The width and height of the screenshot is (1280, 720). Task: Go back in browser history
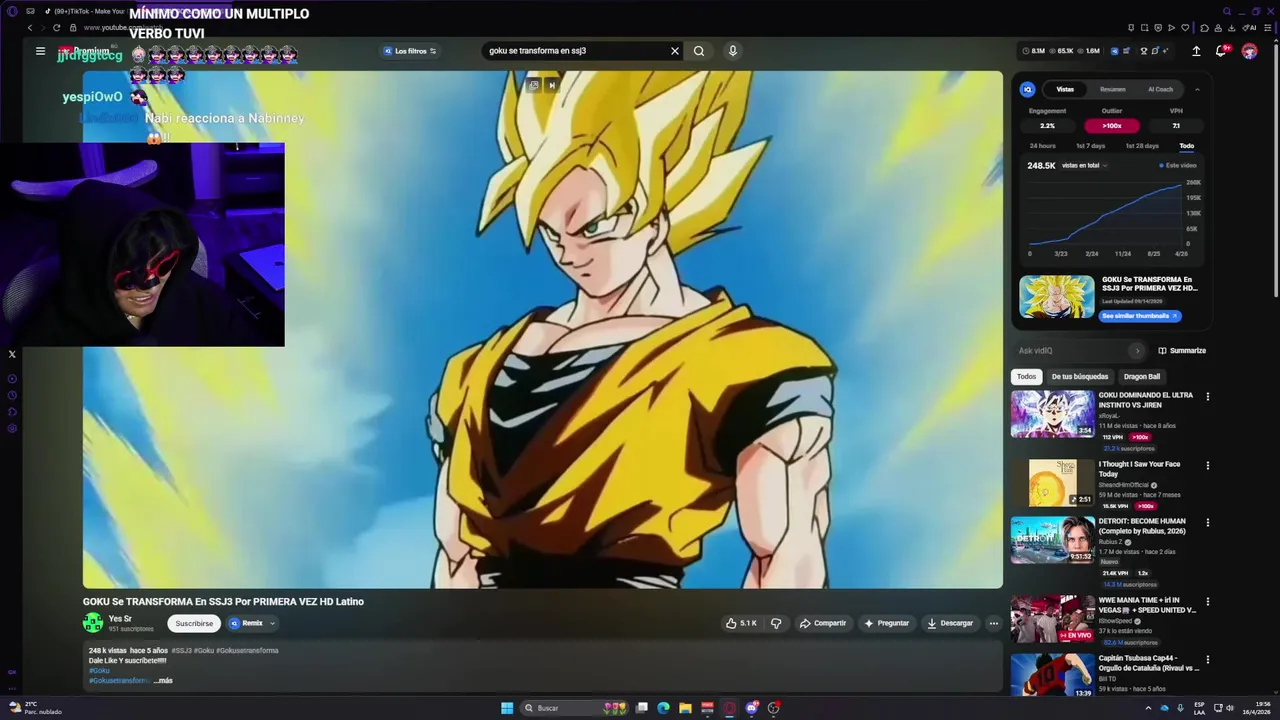pyautogui.click(x=30, y=28)
